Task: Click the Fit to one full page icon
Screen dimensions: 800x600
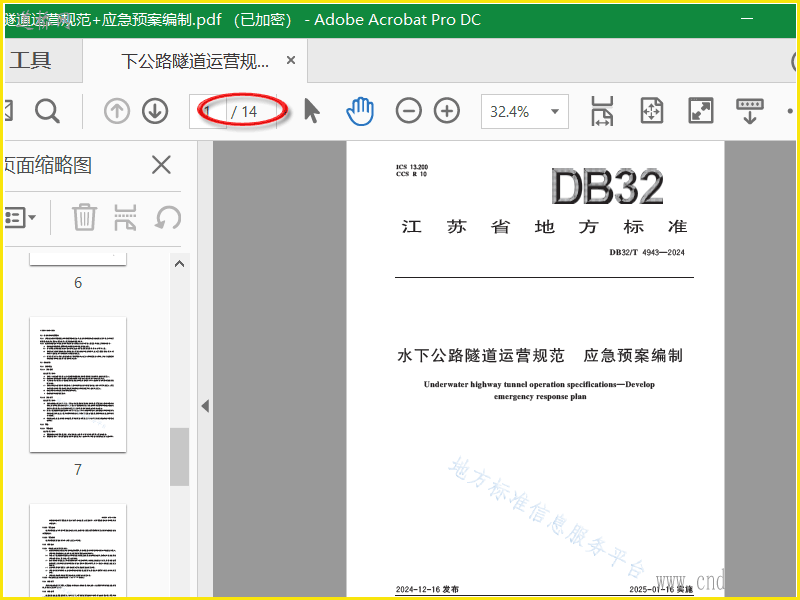Action: click(652, 111)
